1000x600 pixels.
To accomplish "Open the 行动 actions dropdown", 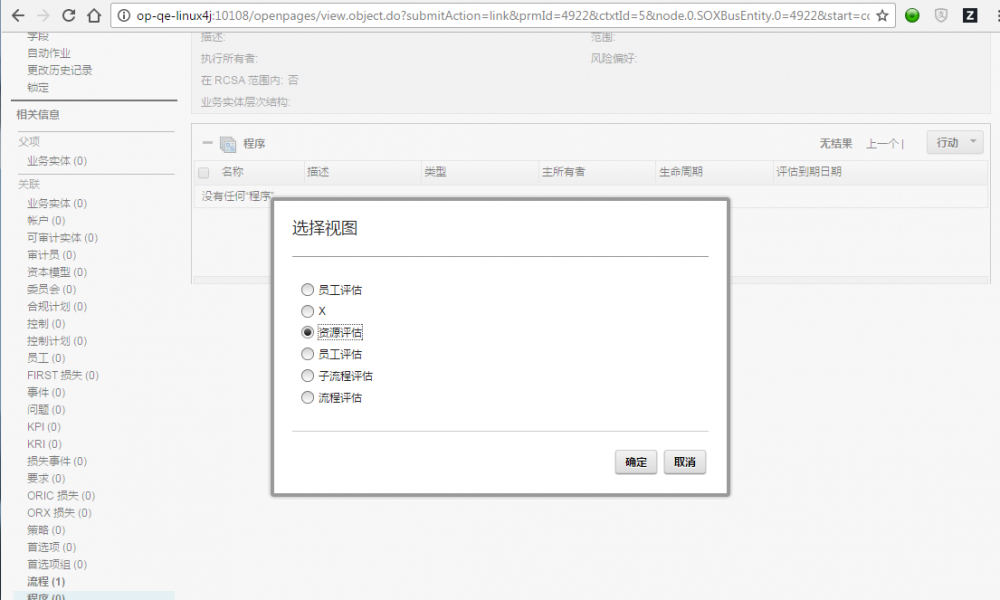I will (x=952, y=141).
